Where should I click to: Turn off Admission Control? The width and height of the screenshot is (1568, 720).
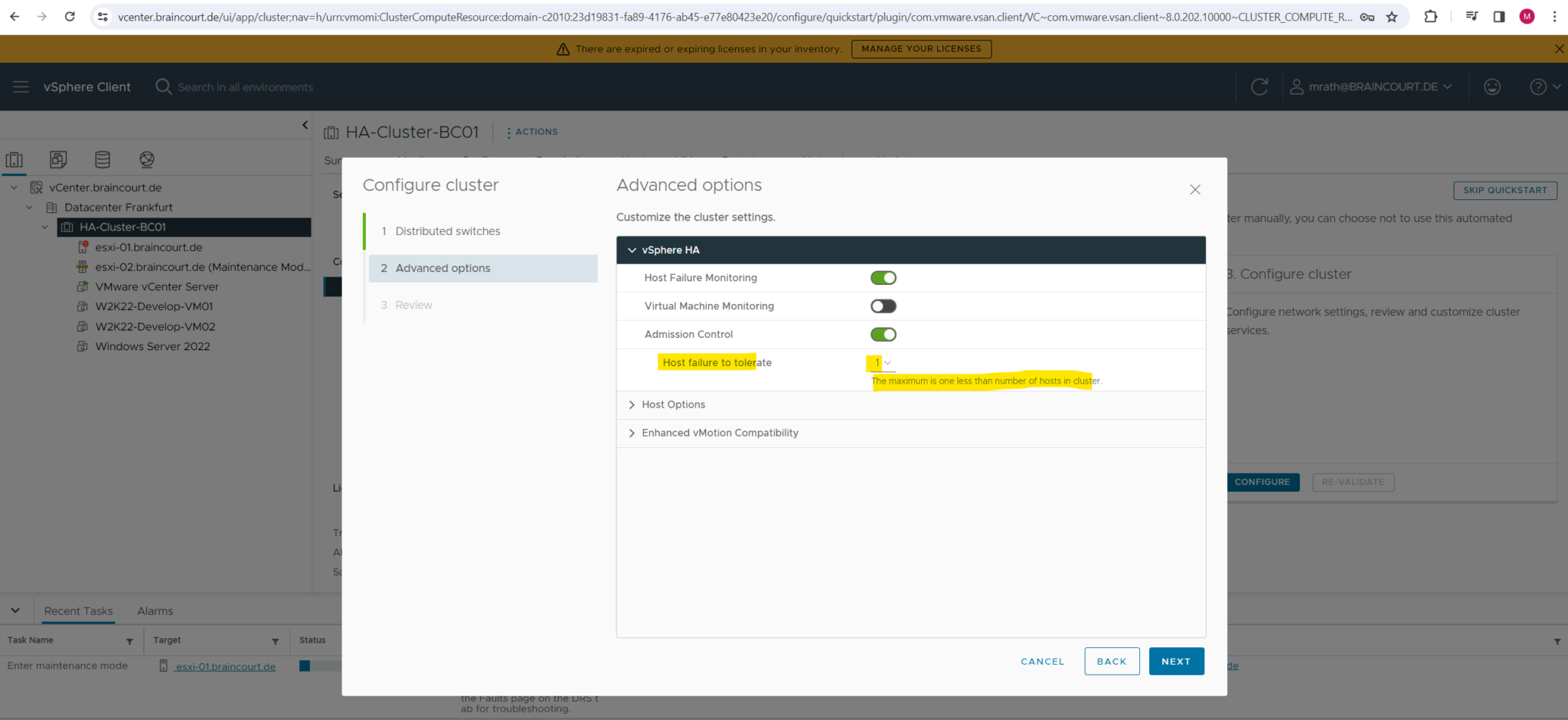[882, 334]
